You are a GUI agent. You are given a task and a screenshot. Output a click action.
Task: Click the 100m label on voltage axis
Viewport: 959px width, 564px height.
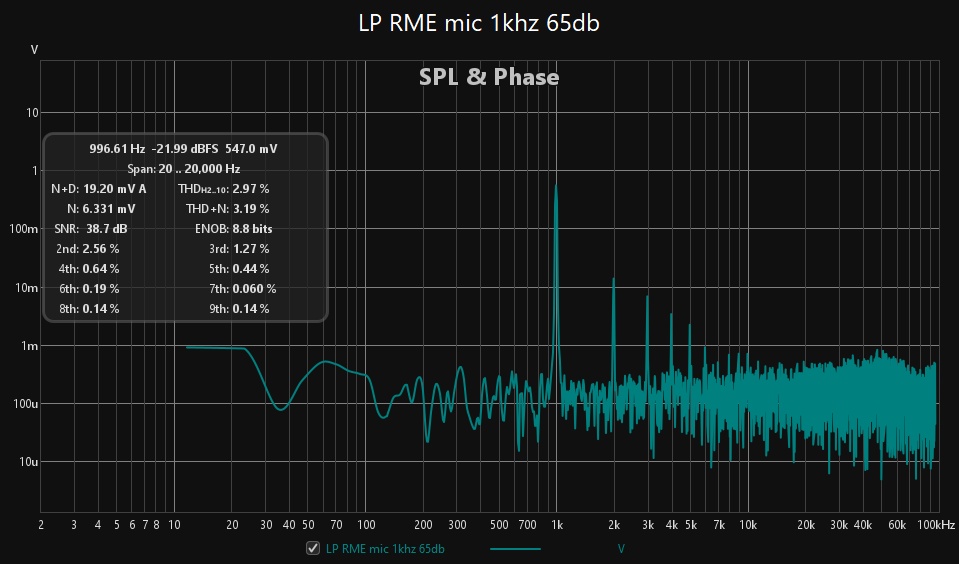tap(24, 229)
